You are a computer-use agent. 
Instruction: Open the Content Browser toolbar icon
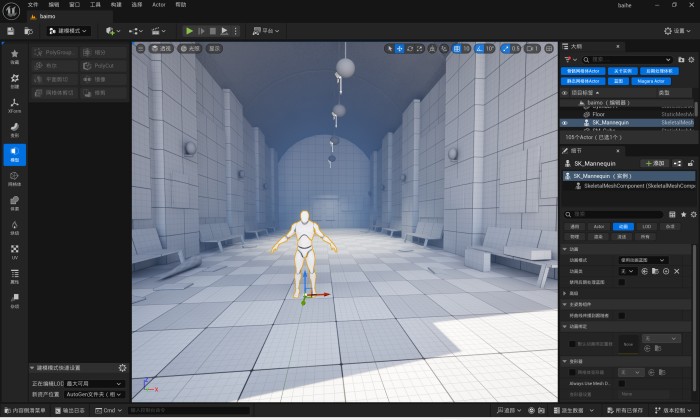tap(29, 31)
